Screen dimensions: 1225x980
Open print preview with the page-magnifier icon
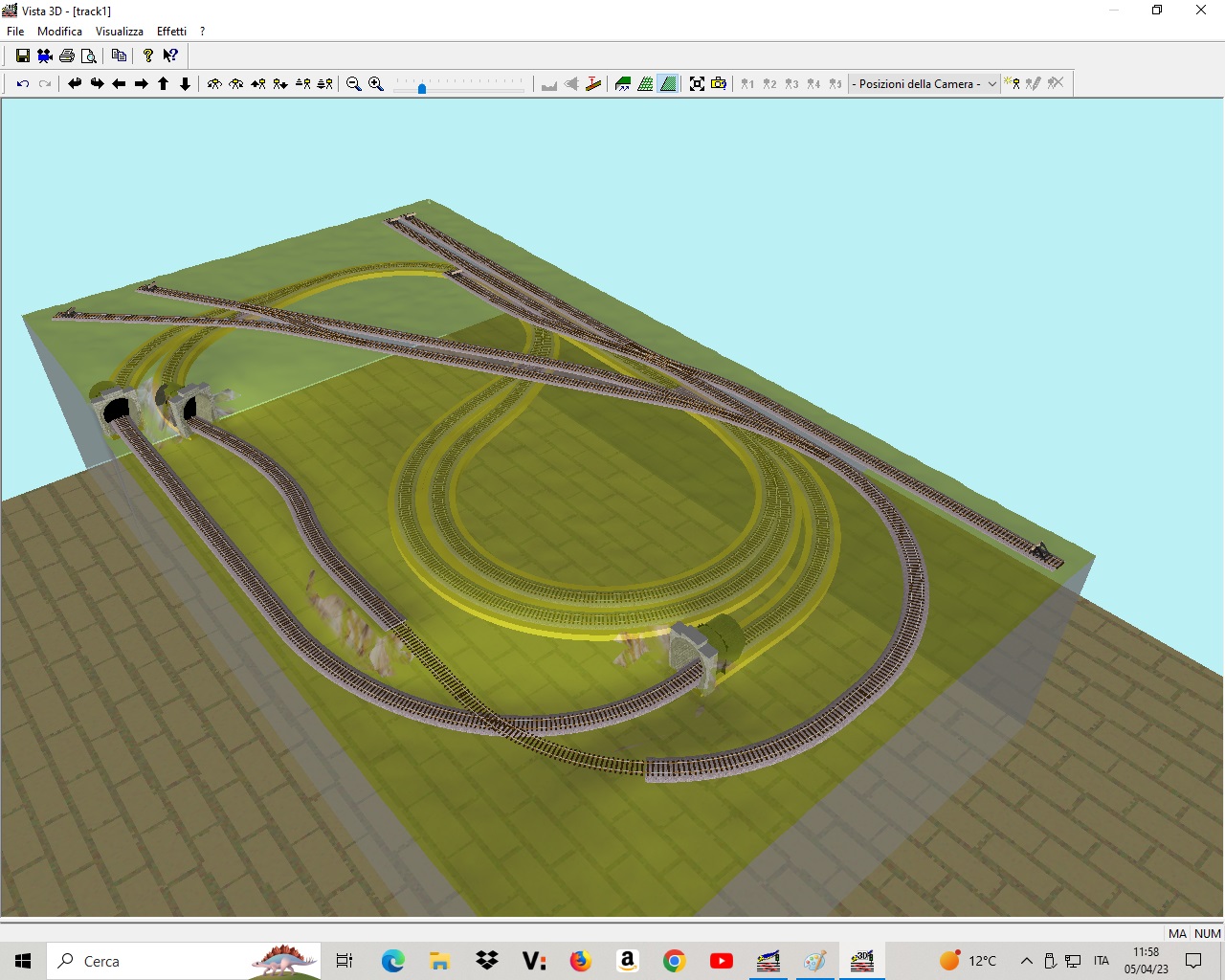[89, 56]
